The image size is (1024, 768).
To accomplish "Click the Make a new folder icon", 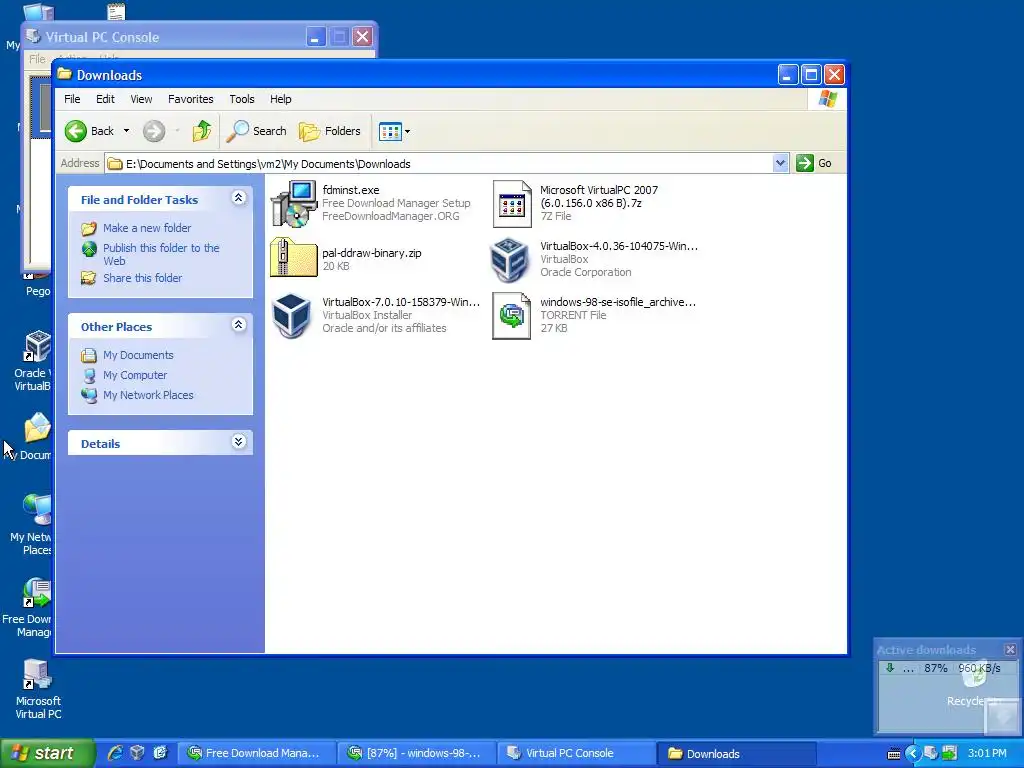I will 89,229.
